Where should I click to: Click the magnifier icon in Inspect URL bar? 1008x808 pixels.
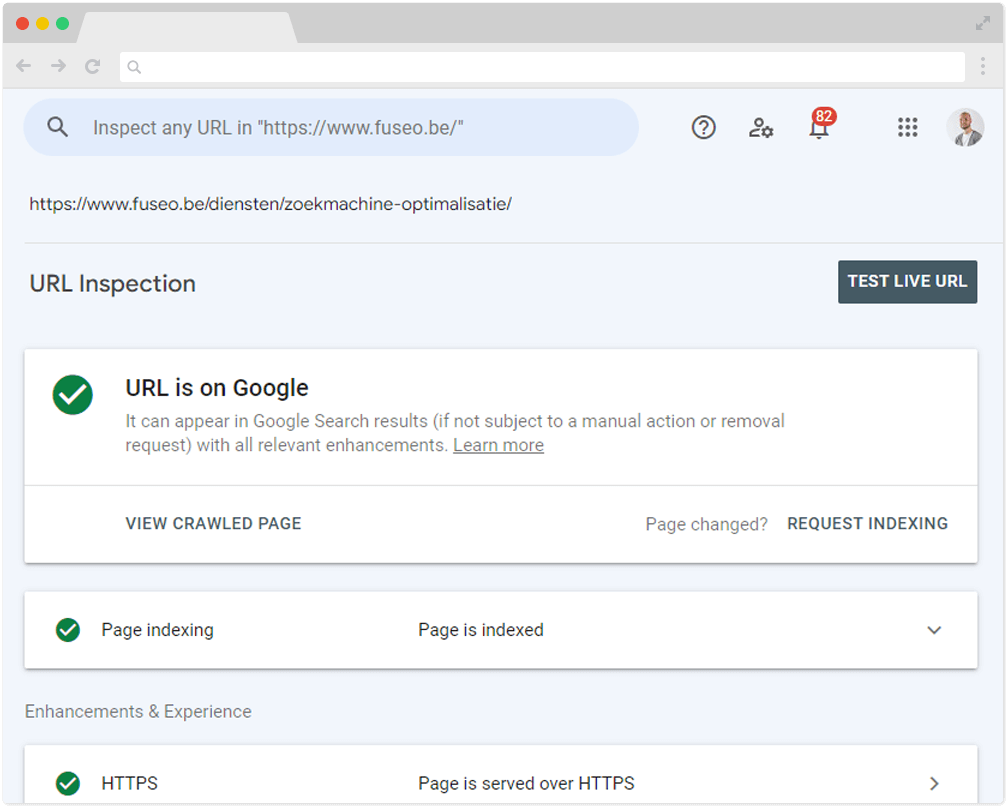click(x=57, y=127)
